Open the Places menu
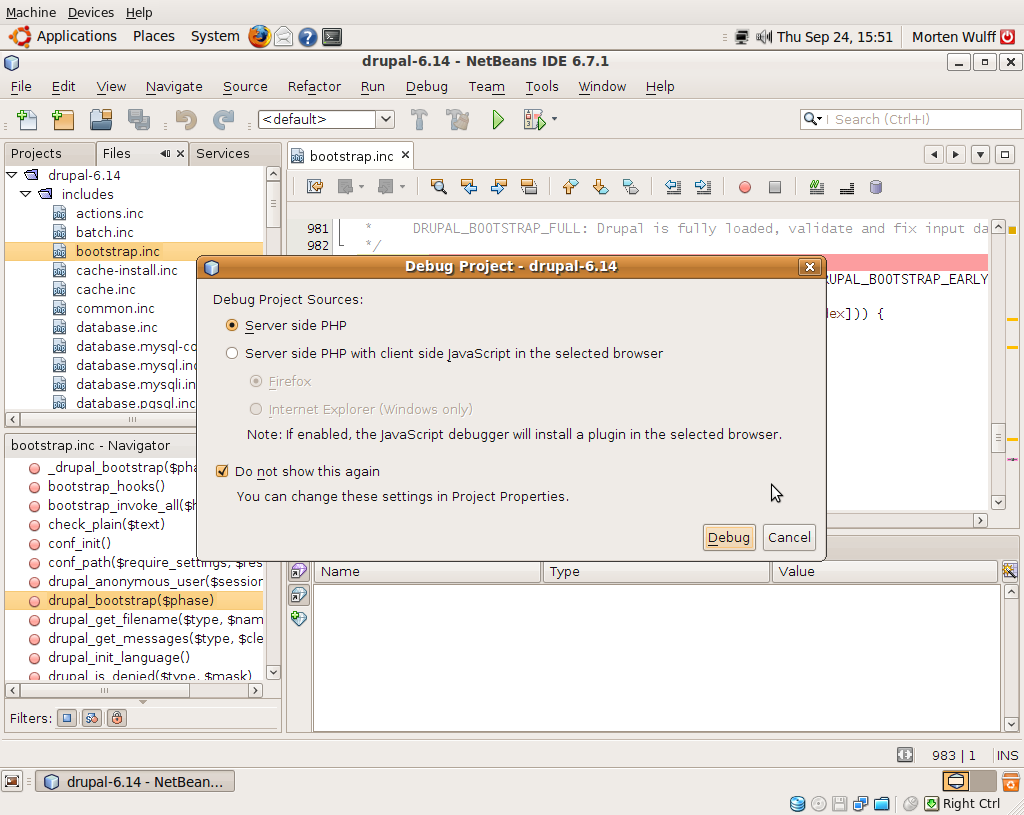1024x815 pixels. click(153, 37)
